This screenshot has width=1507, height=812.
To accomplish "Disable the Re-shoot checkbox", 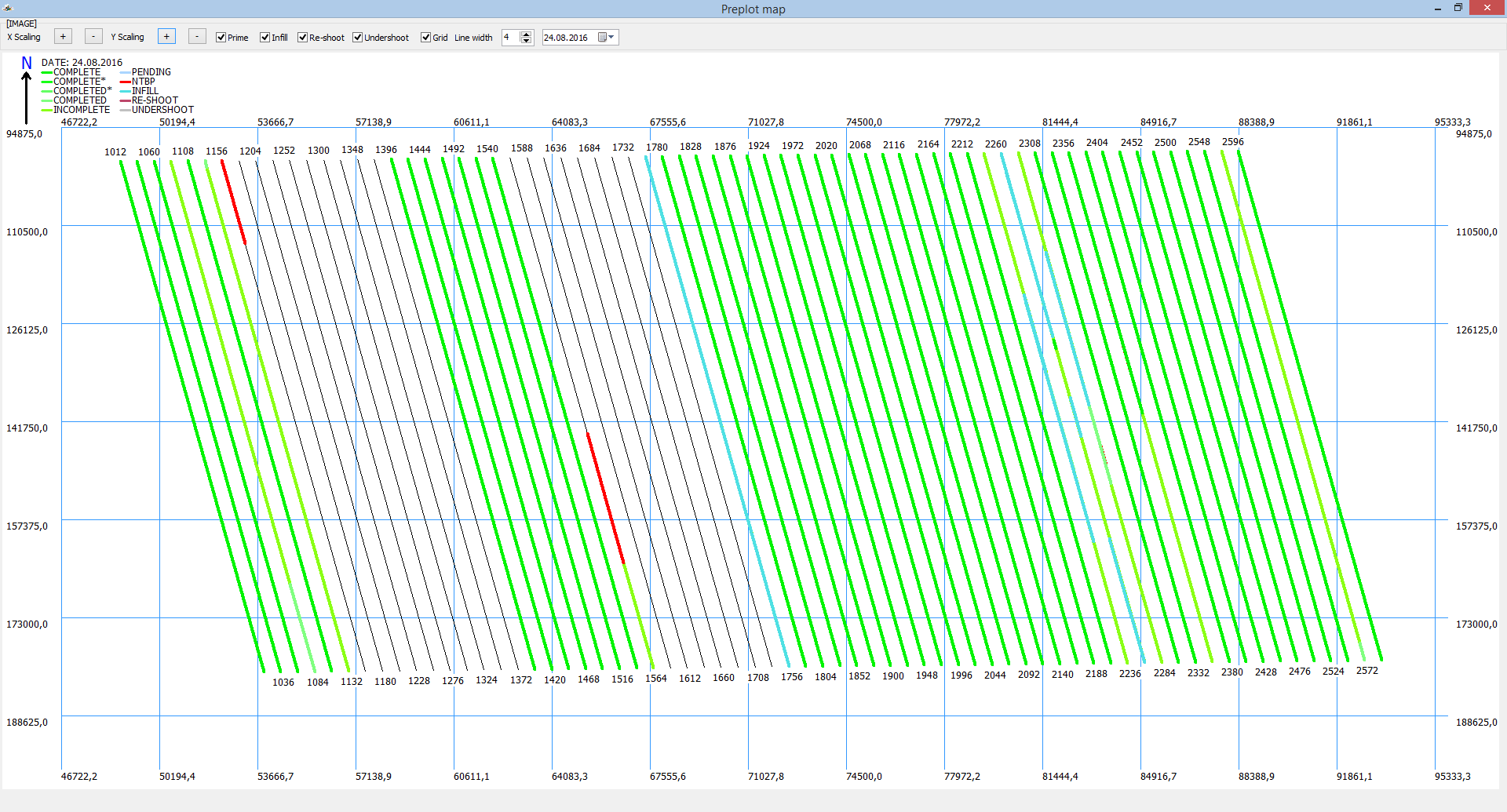I will coord(303,38).
